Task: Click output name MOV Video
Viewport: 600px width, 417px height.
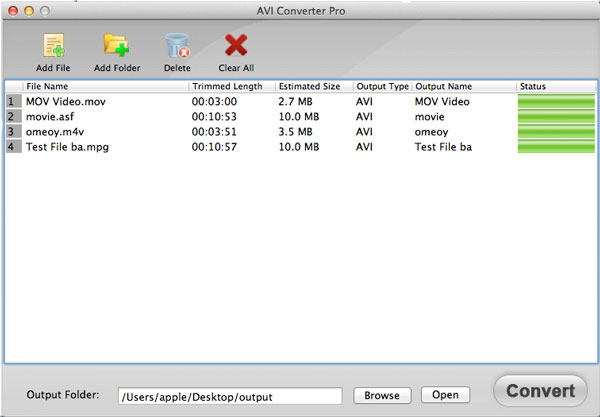Action: click(442, 101)
